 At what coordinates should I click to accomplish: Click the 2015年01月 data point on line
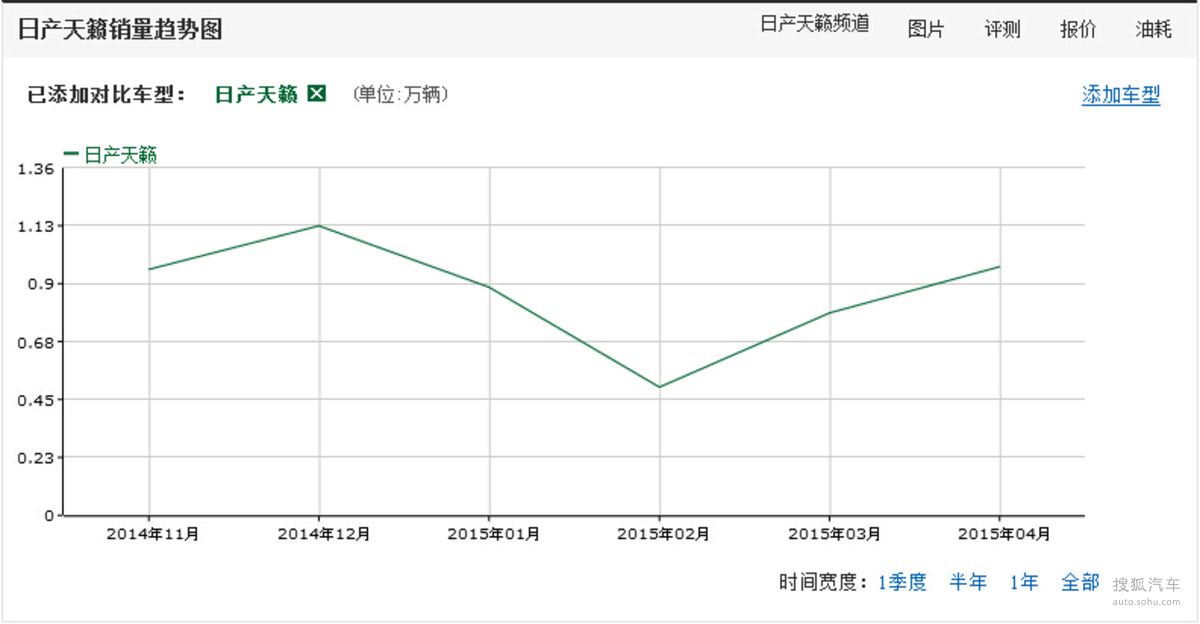(x=489, y=287)
